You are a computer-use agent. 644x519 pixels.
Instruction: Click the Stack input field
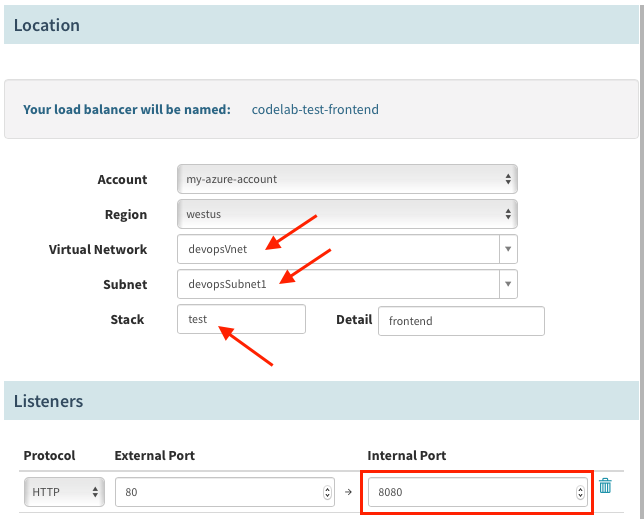click(x=241, y=319)
